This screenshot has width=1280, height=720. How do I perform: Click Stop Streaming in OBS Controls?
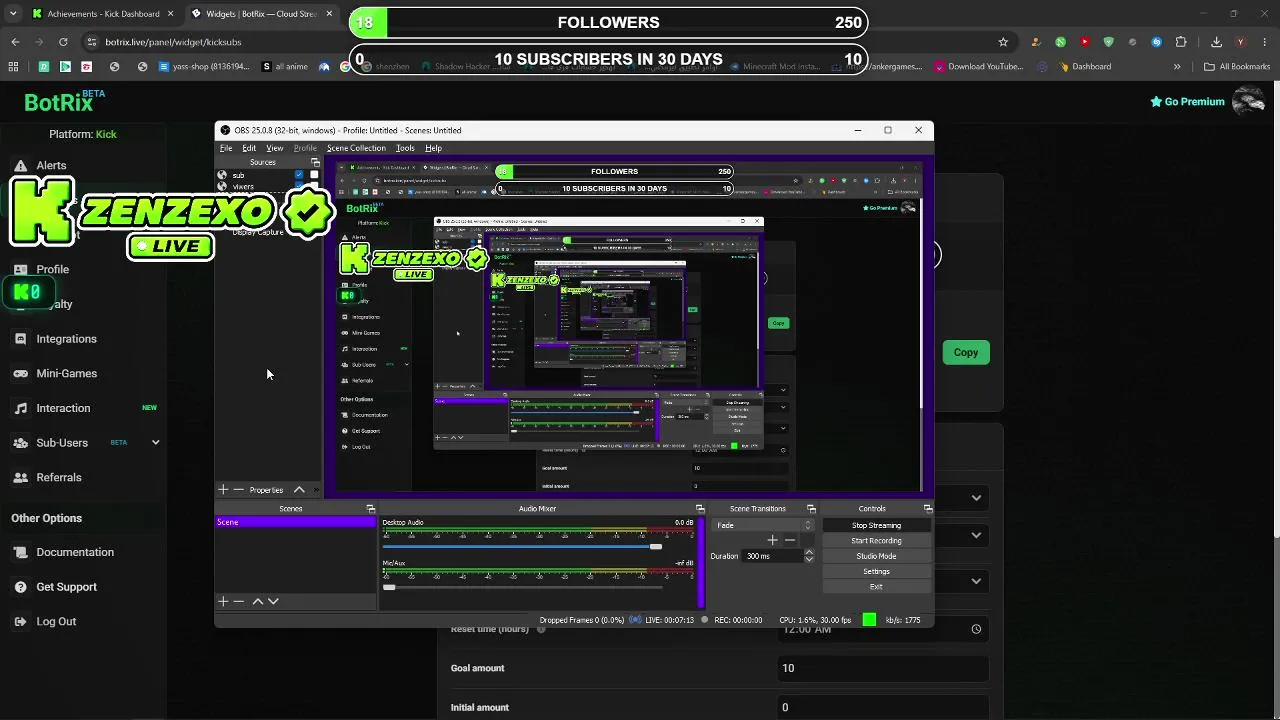(x=876, y=525)
